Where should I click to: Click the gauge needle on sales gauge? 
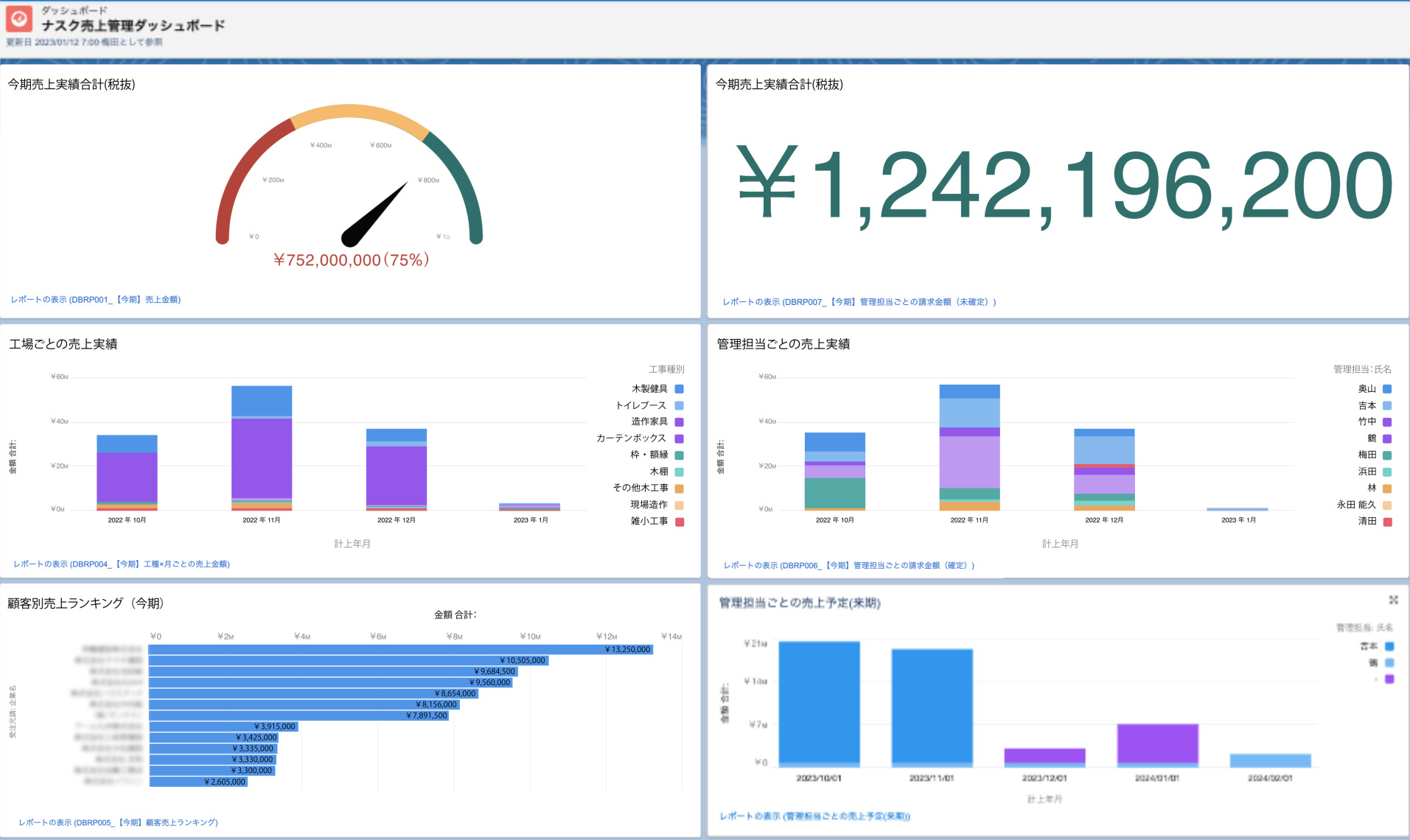374,215
